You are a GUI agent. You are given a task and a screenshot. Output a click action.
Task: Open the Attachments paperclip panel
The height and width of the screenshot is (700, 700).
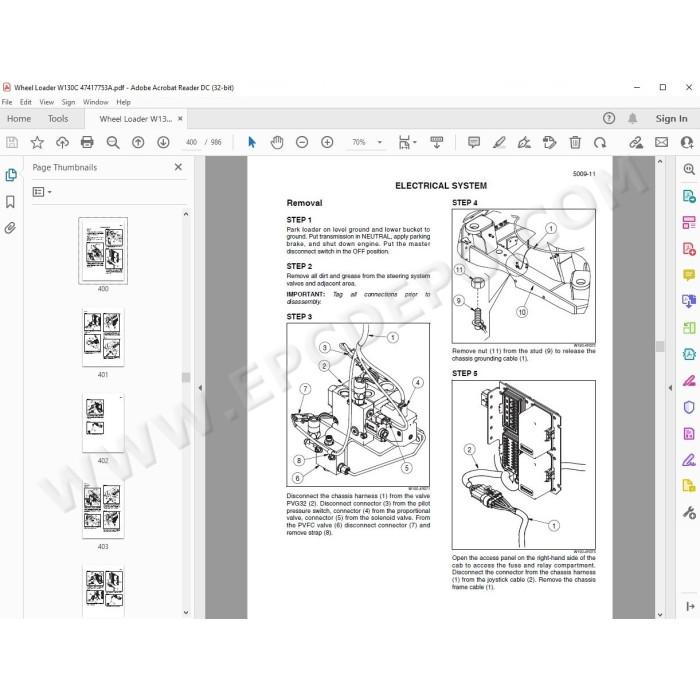(10, 228)
